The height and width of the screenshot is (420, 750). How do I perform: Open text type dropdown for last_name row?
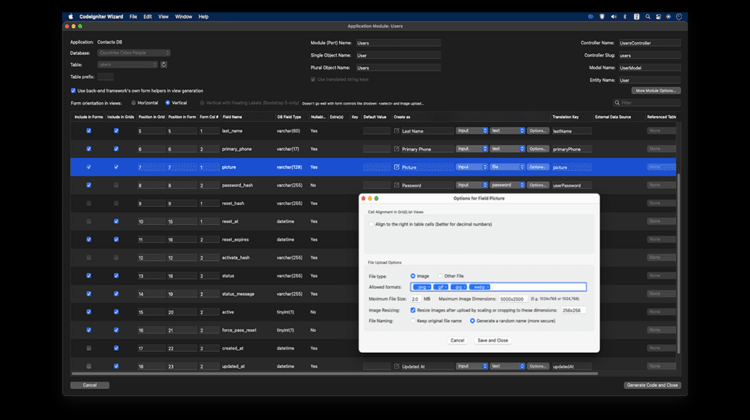[507, 131]
